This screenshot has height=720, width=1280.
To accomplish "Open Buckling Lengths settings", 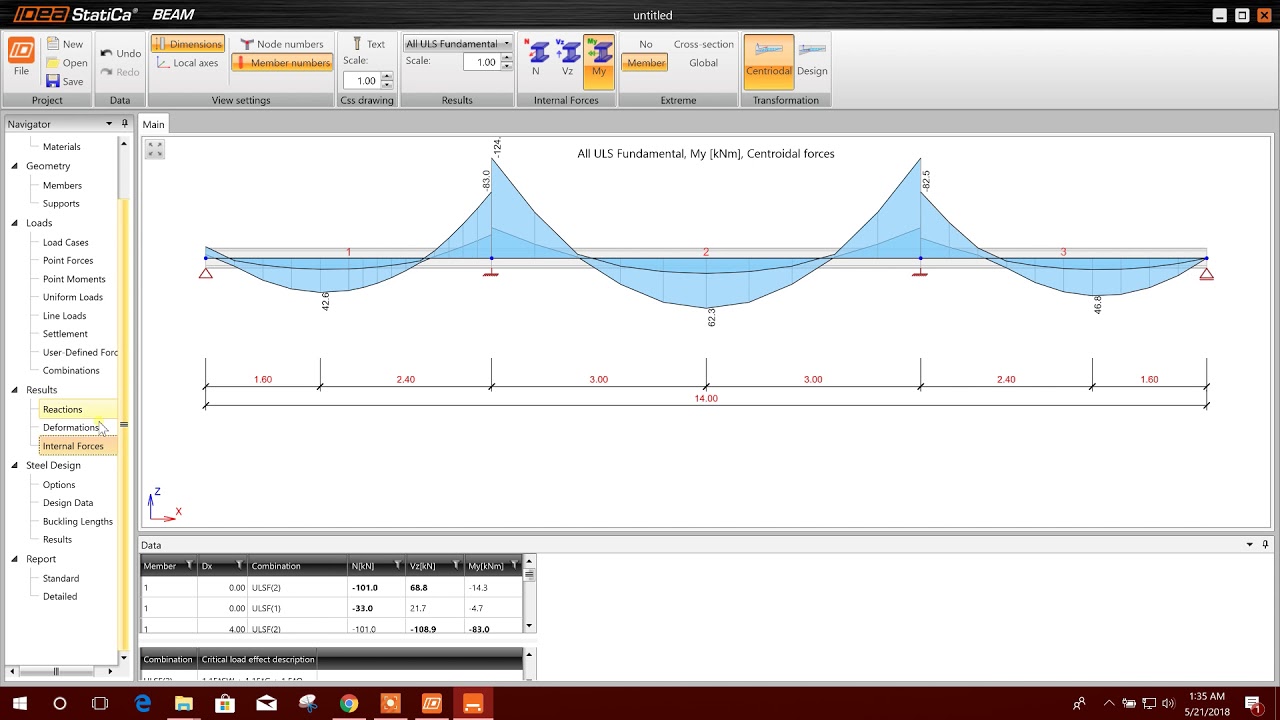I will pyautogui.click(x=77, y=521).
